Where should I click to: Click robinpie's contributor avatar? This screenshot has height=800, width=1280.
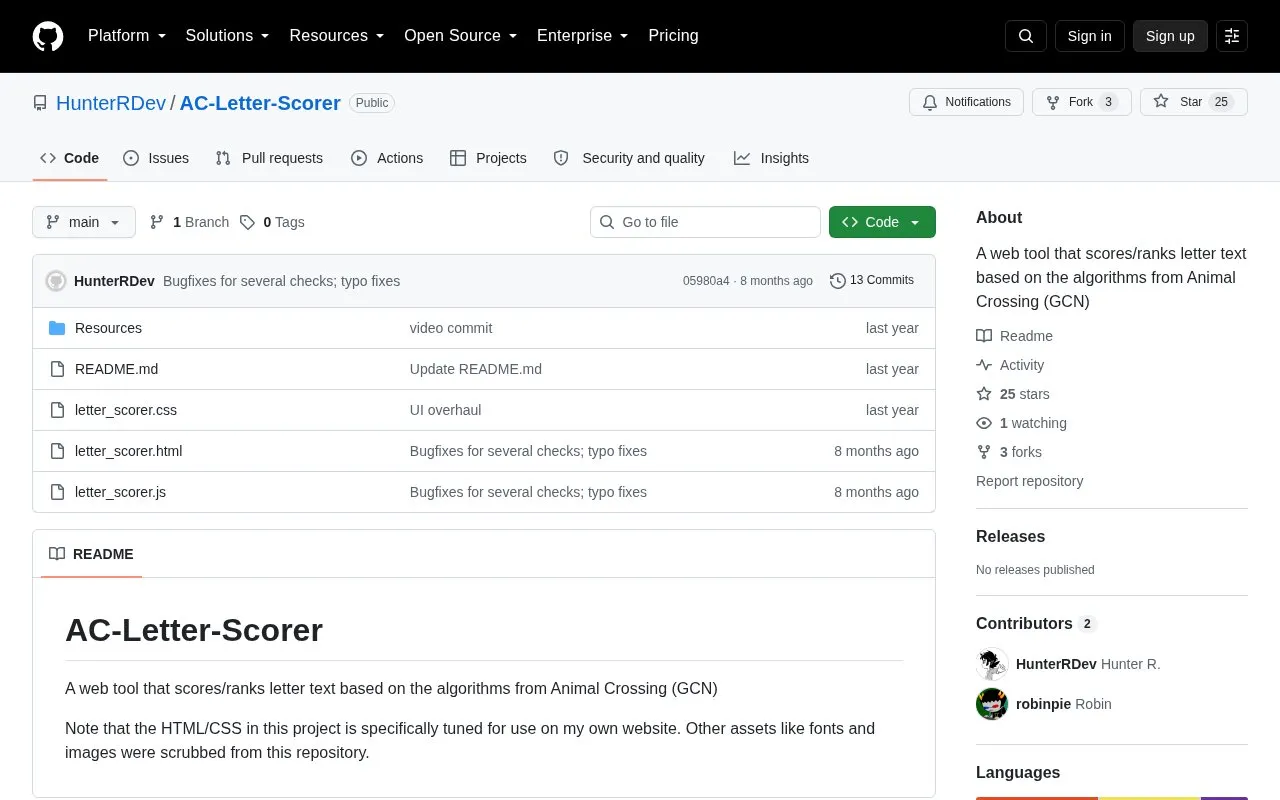[x=992, y=704]
